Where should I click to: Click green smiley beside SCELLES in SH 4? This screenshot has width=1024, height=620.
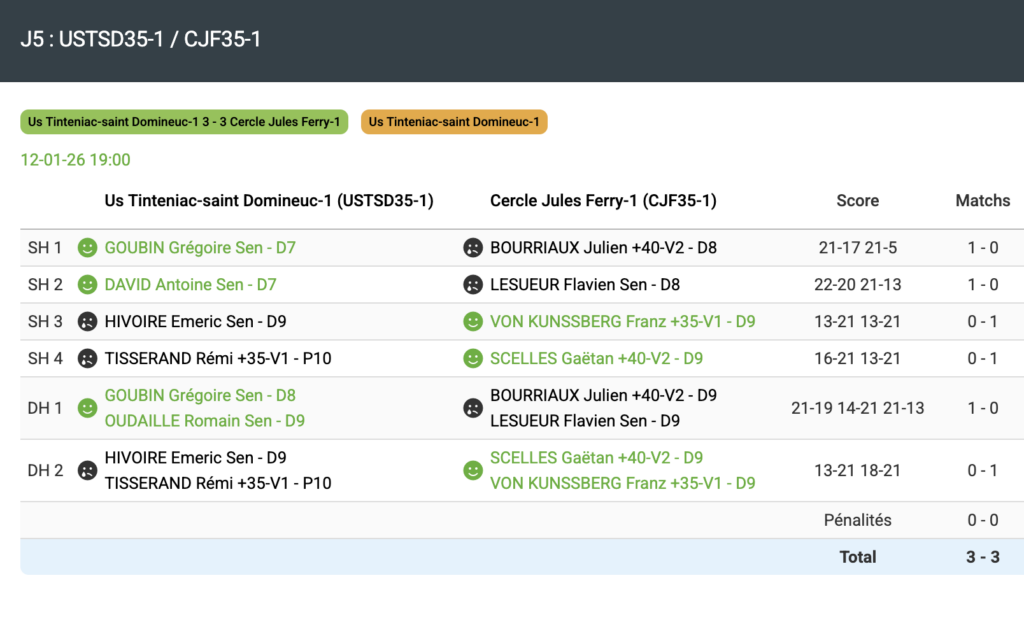473,358
